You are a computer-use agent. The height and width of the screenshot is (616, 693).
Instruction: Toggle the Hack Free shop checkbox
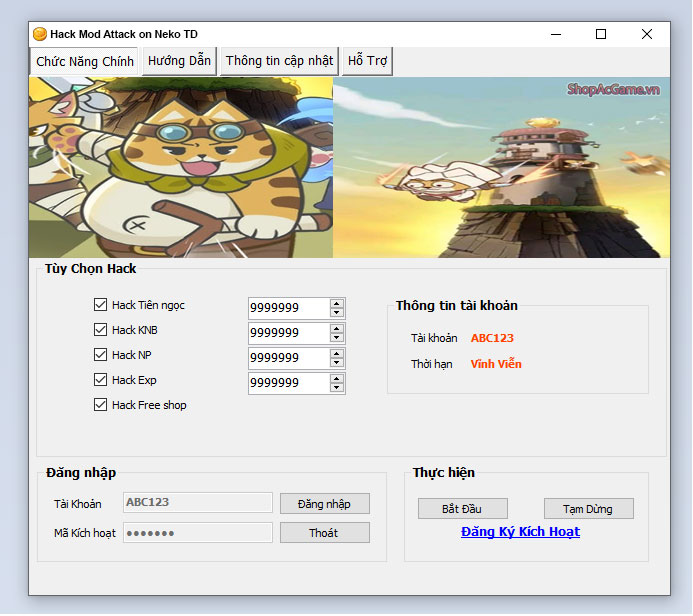point(100,405)
